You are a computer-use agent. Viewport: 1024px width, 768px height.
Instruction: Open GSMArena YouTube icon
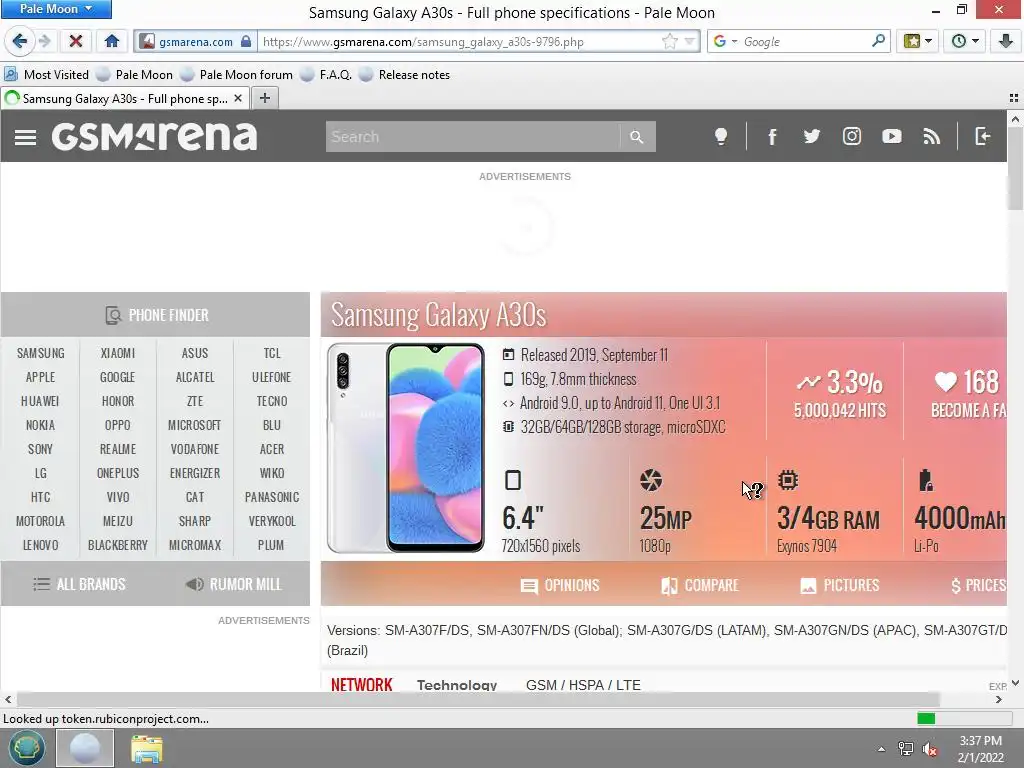click(x=891, y=136)
